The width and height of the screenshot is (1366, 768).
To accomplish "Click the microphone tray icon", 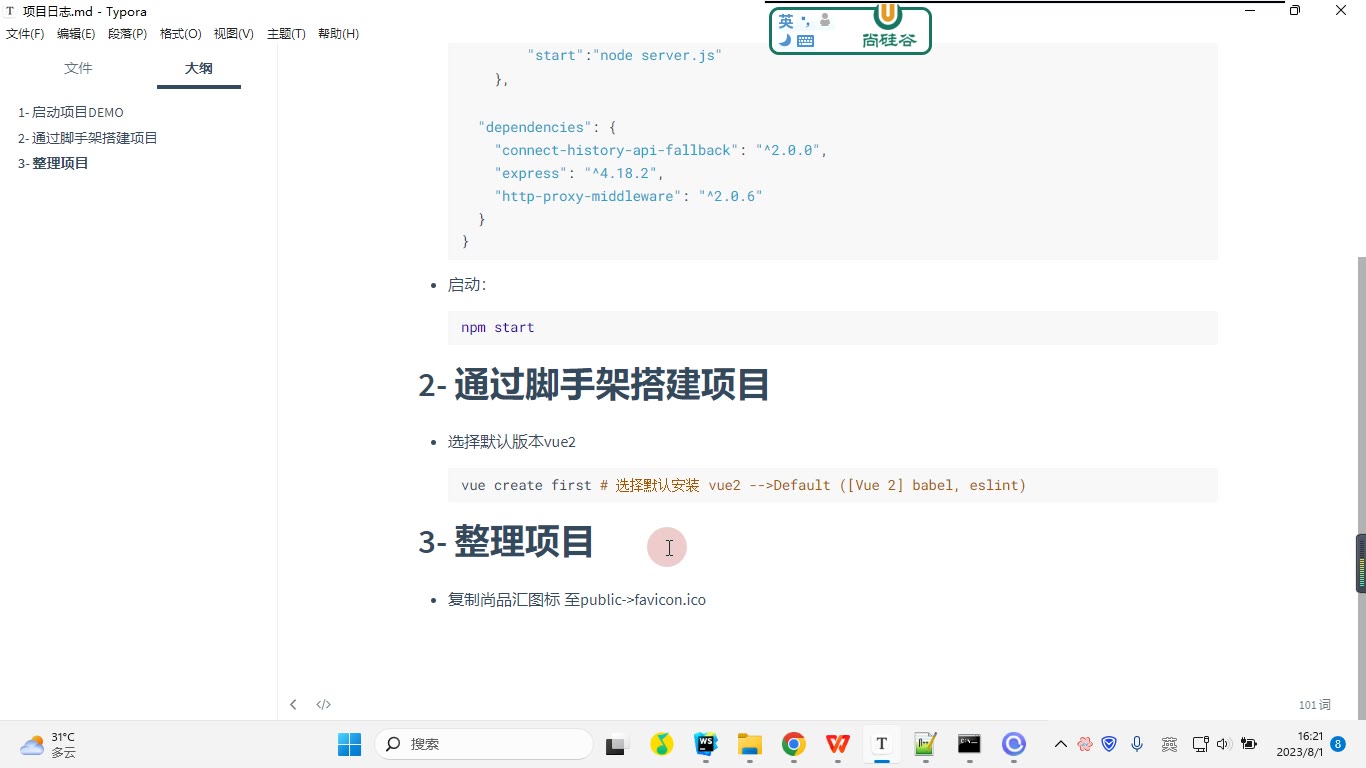I will (x=1137, y=744).
